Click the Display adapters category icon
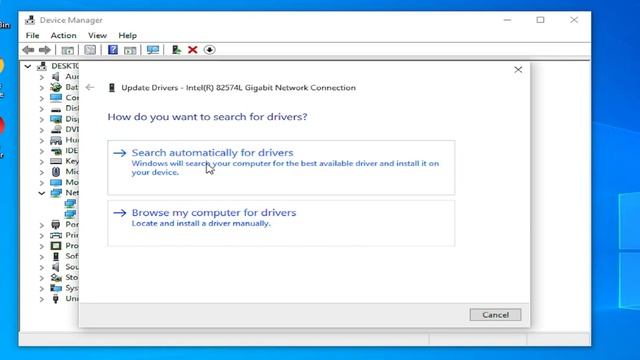The image size is (640, 360). (x=56, y=119)
